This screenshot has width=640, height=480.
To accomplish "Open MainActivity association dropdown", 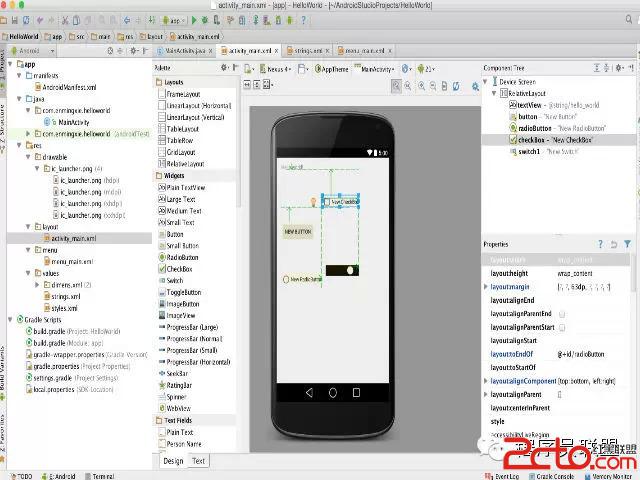I will click(374, 69).
